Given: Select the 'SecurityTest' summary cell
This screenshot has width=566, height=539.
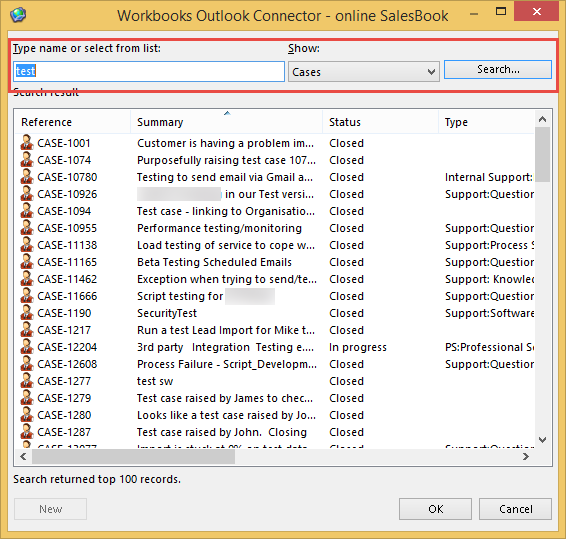Looking at the screenshot, I should coord(167,313).
